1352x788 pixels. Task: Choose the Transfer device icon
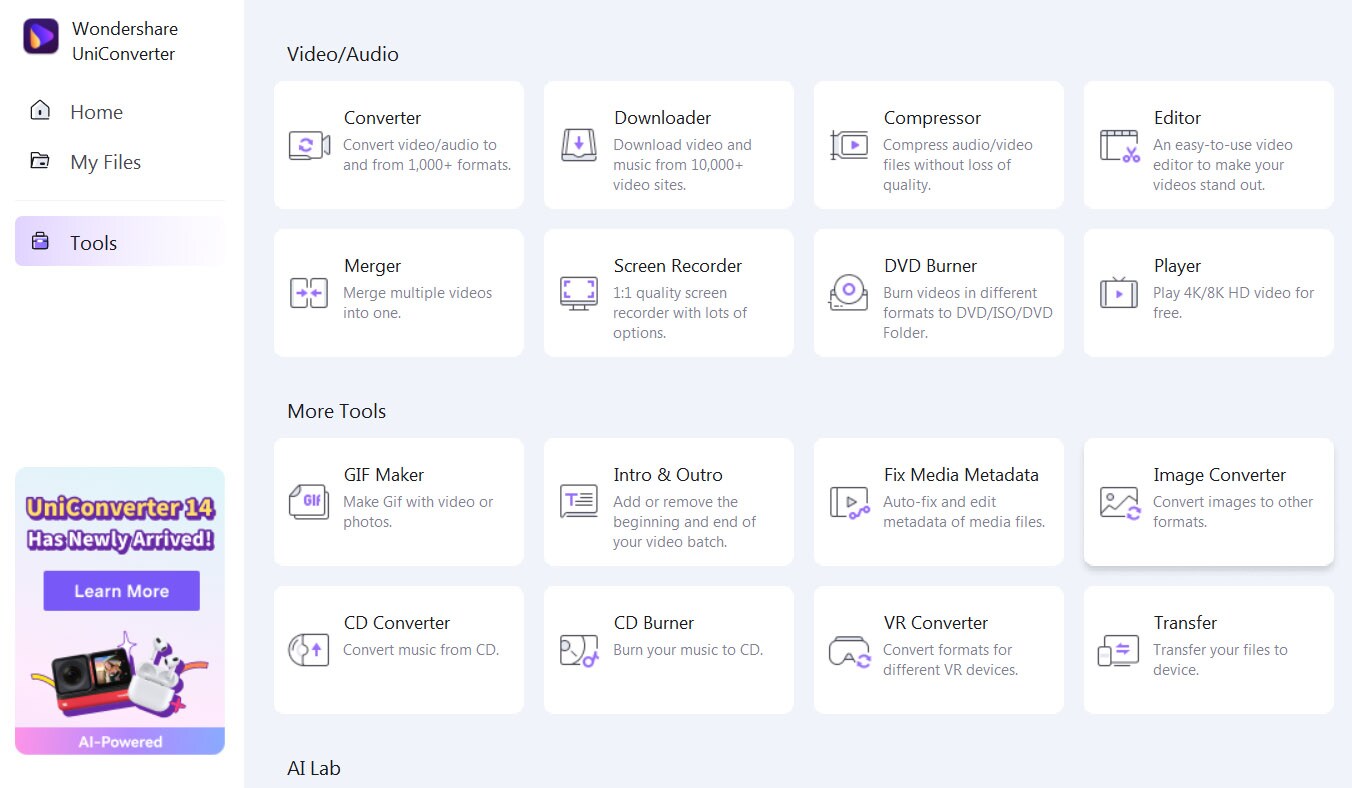[x=1119, y=650]
